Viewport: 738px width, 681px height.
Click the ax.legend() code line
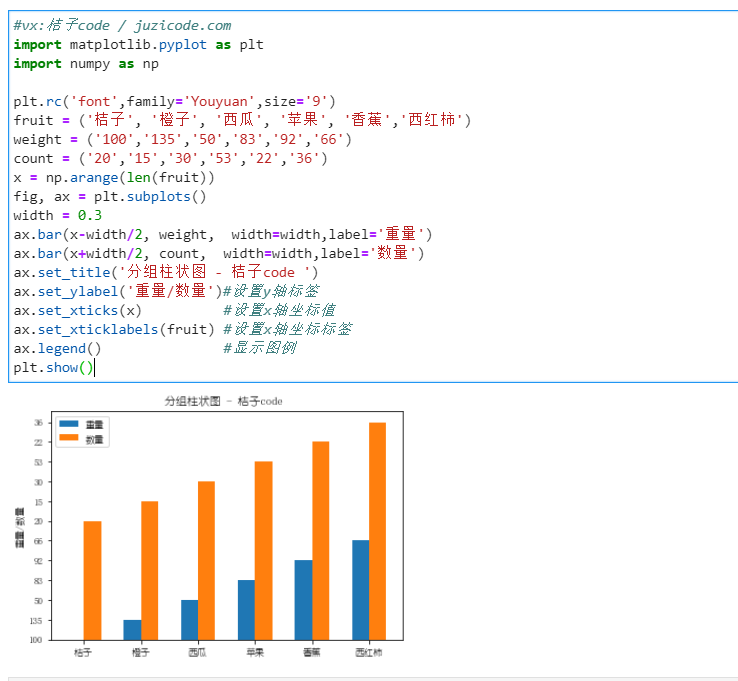click(x=57, y=348)
